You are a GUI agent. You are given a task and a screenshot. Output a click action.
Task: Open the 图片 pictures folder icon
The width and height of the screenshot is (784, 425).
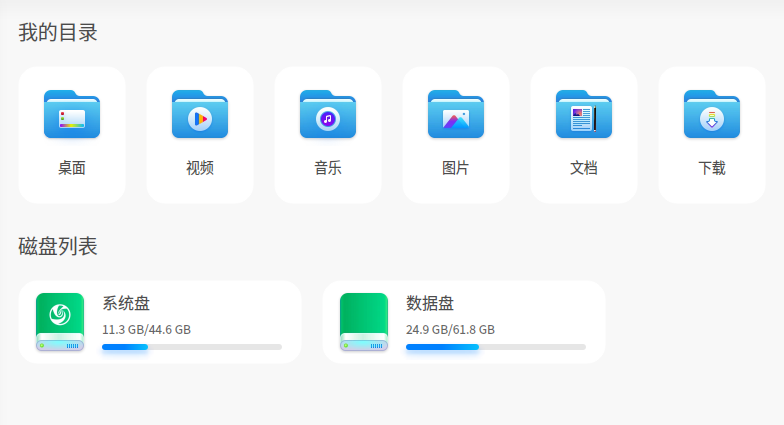tap(456, 114)
